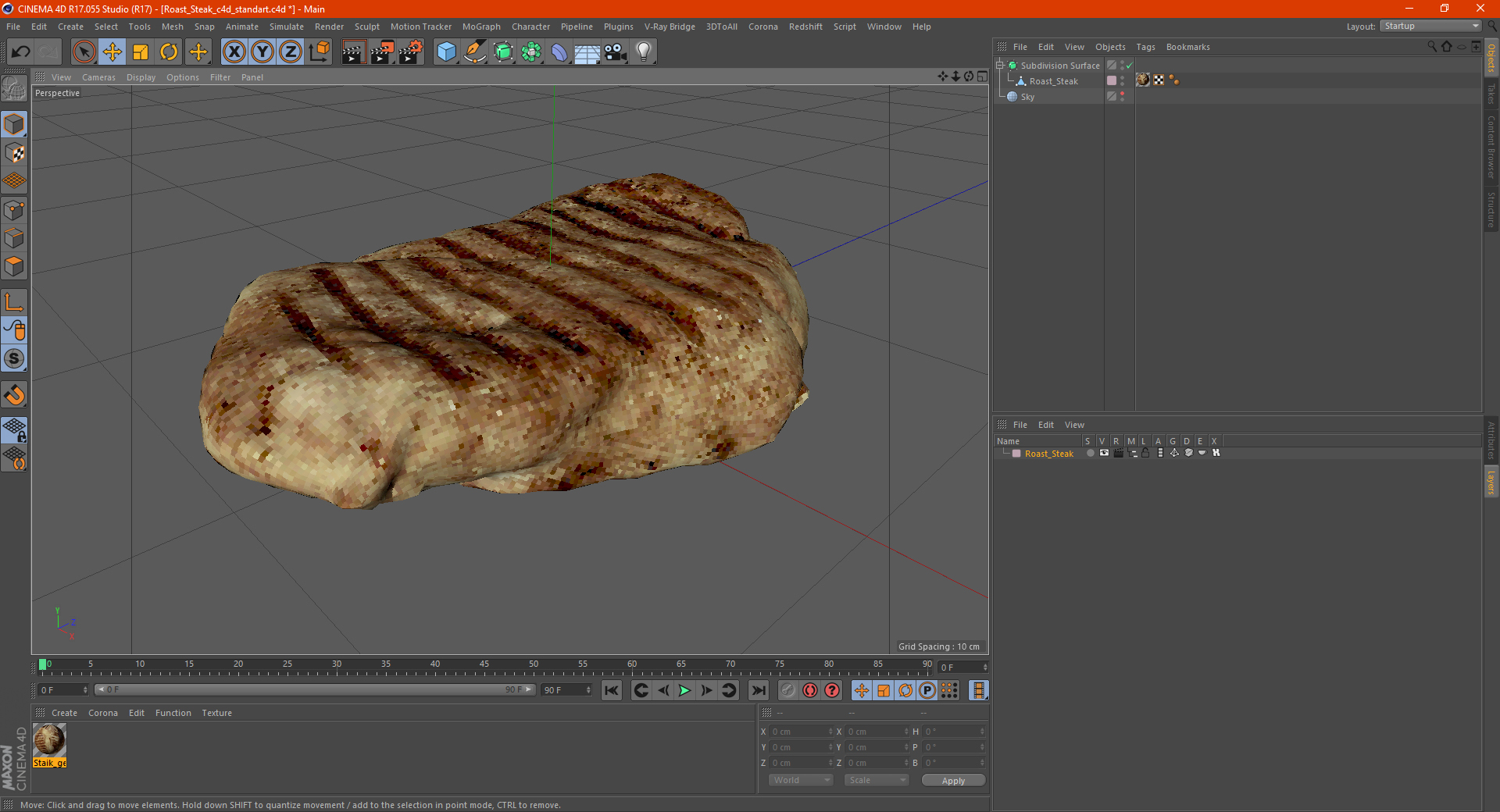This screenshot has width=1500, height=812.
Task: Select the Sky object
Action: pyautogui.click(x=1027, y=97)
